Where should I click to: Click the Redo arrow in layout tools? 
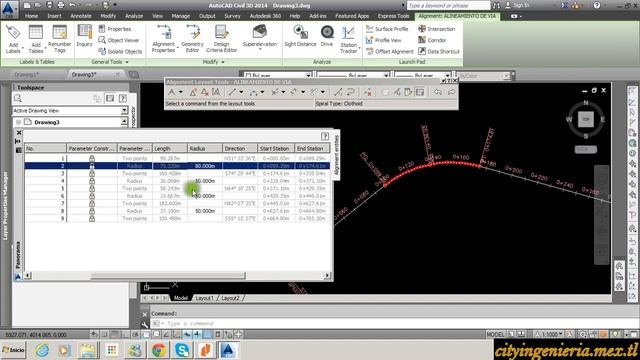451,92
